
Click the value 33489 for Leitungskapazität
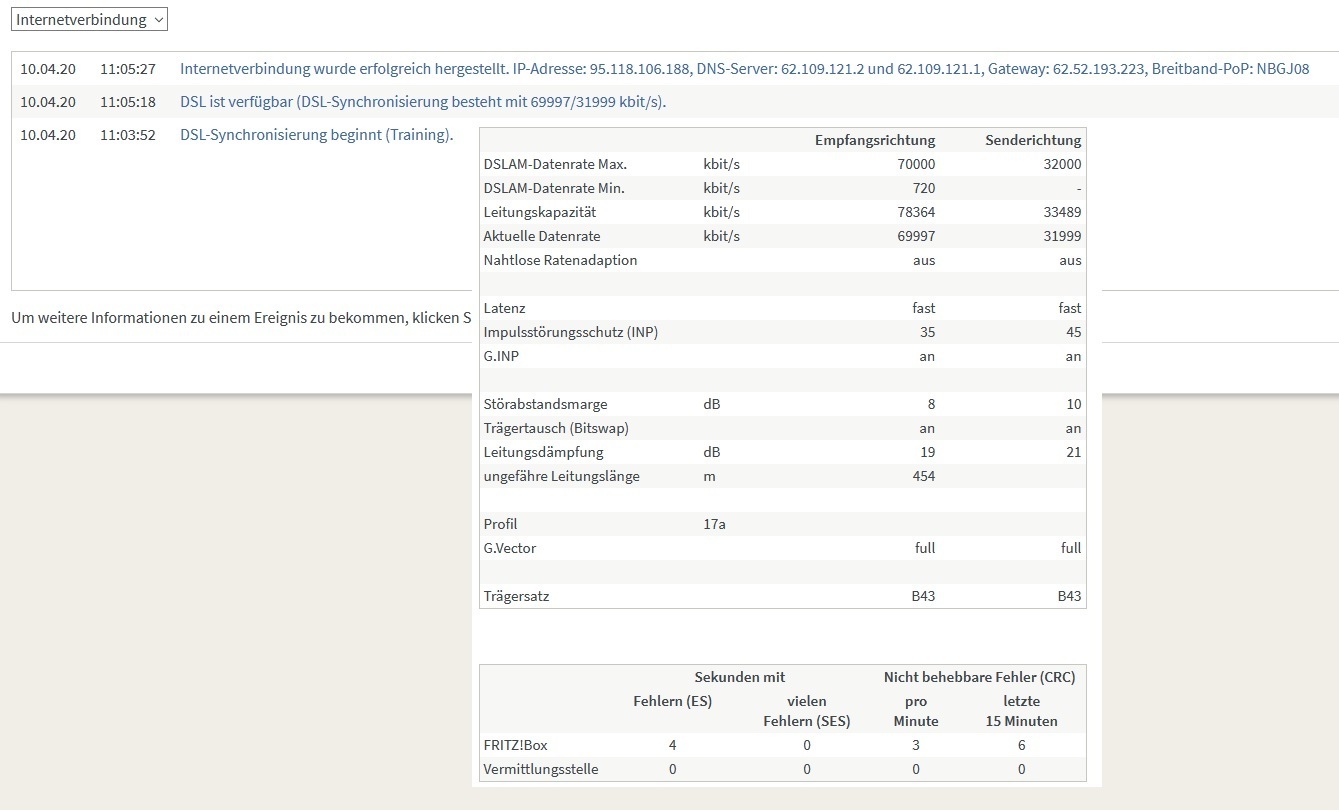tap(1063, 212)
